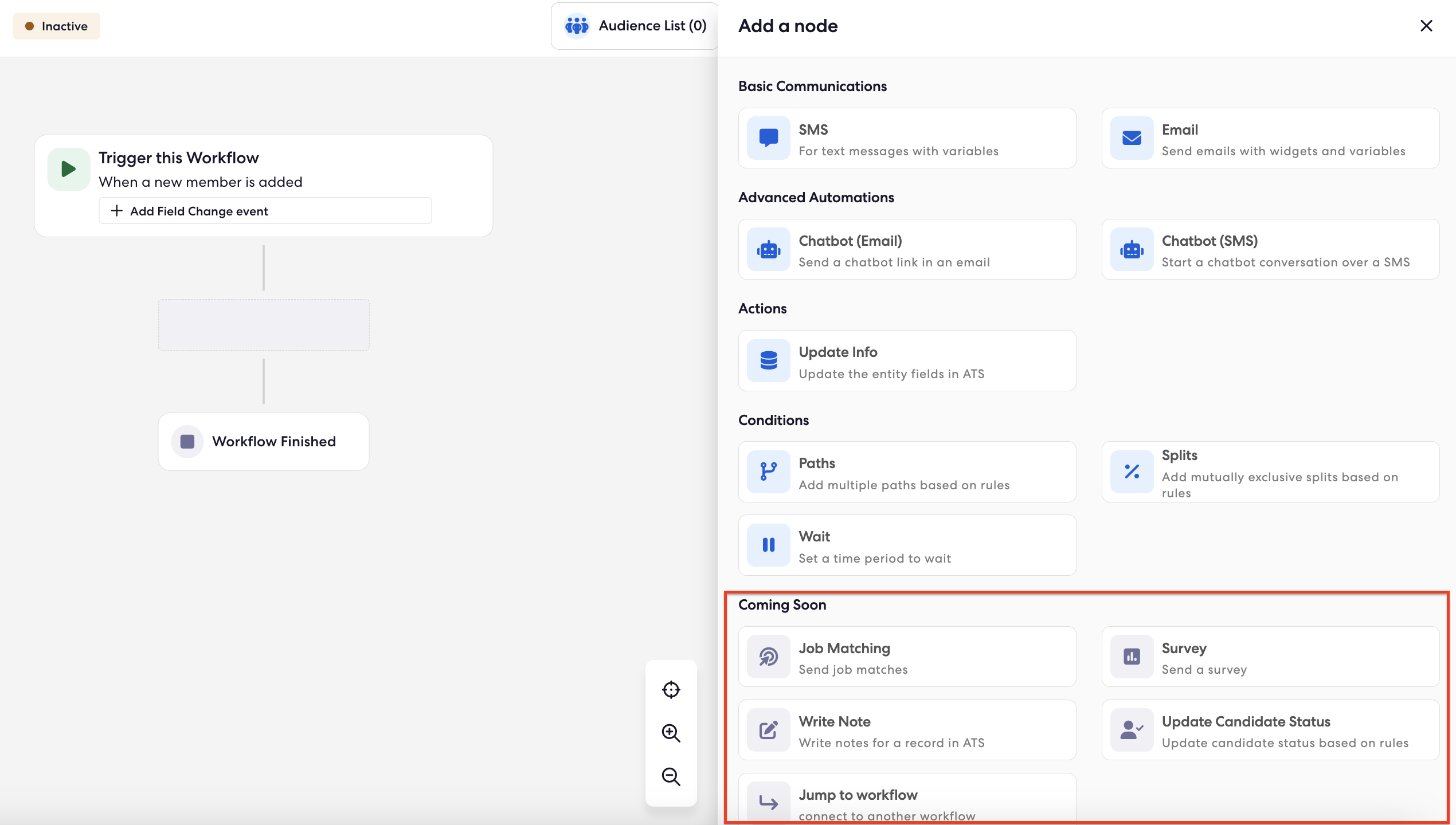Click the Paths branching icon
The width and height of the screenshot is (1456, 825).
click(x=768, y=472)
